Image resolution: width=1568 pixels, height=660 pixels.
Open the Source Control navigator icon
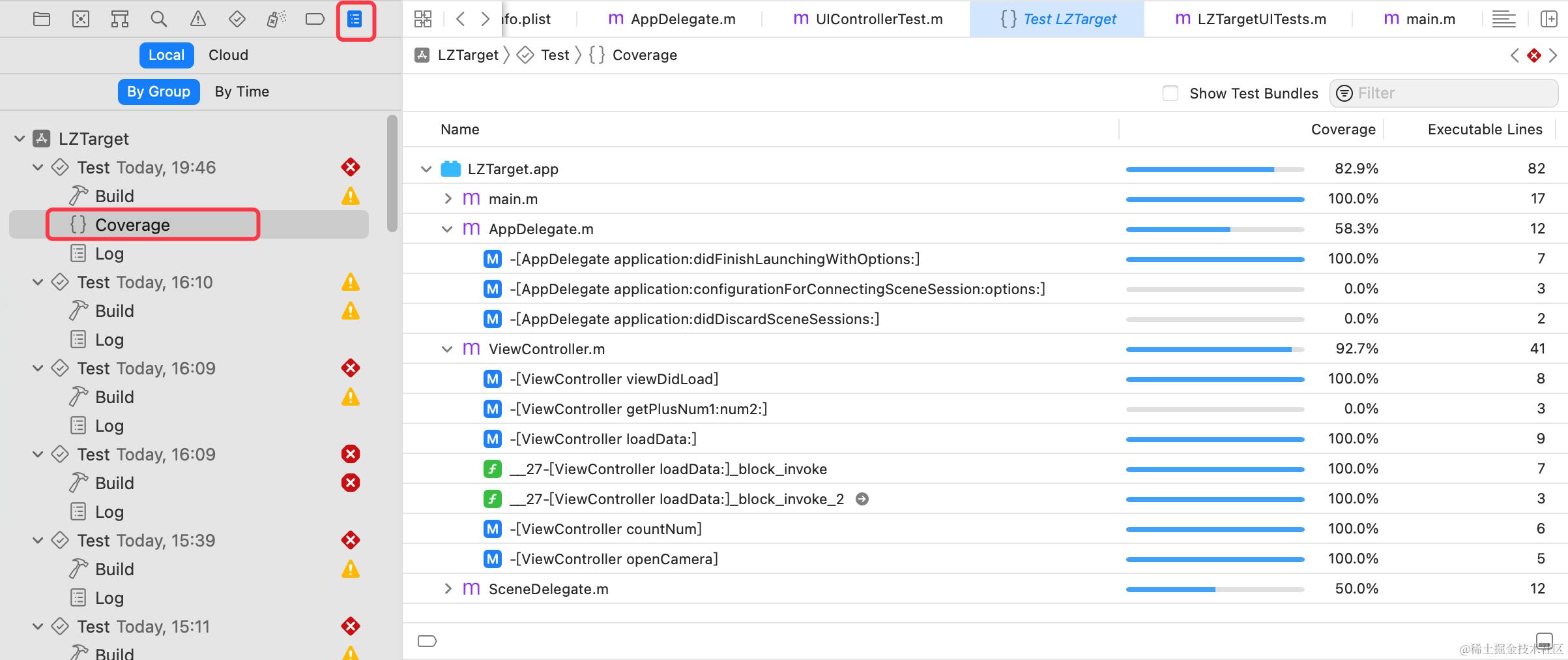coord(81,19)
